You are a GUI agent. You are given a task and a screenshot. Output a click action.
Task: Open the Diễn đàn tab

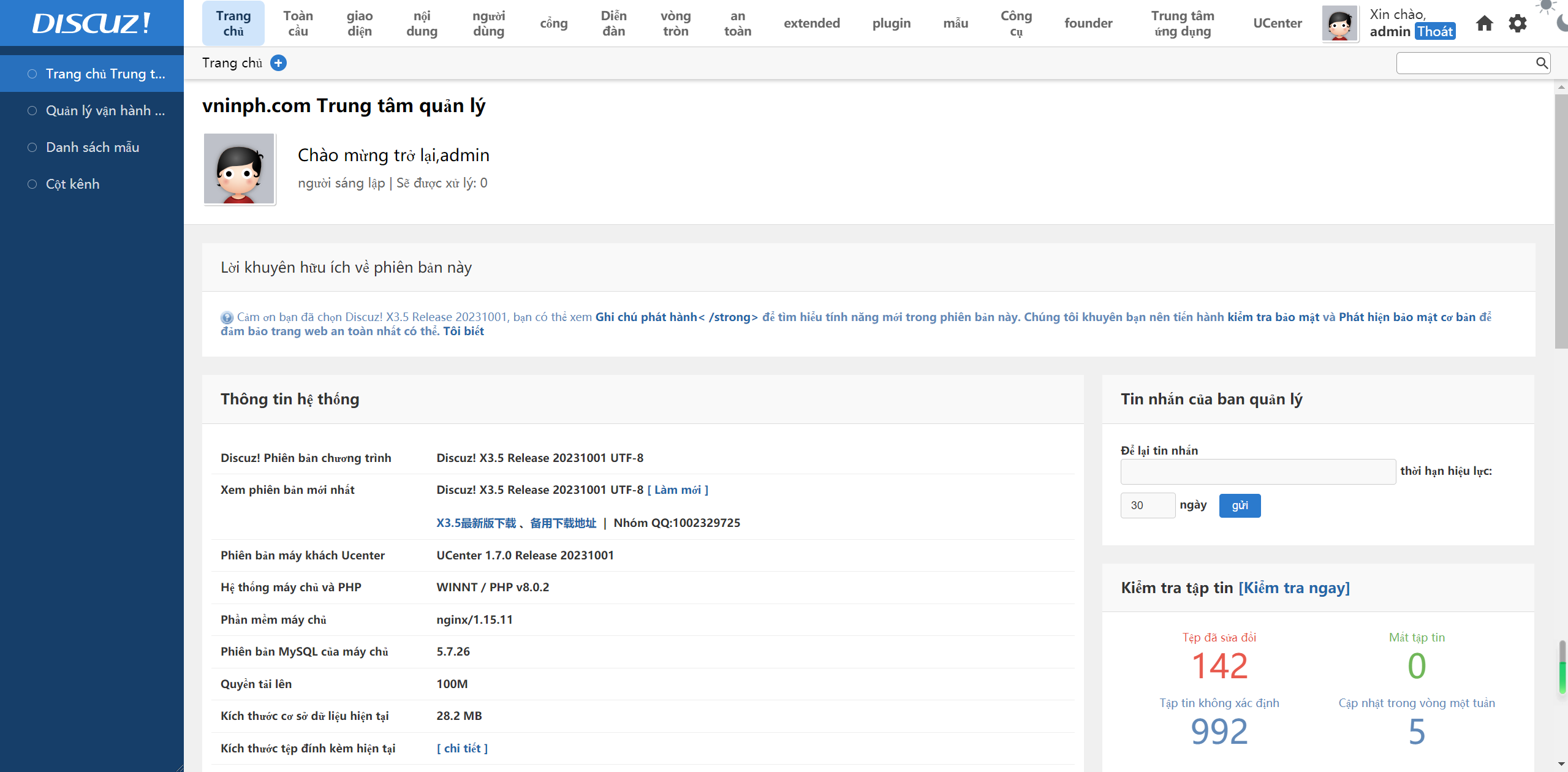point(613,23)
